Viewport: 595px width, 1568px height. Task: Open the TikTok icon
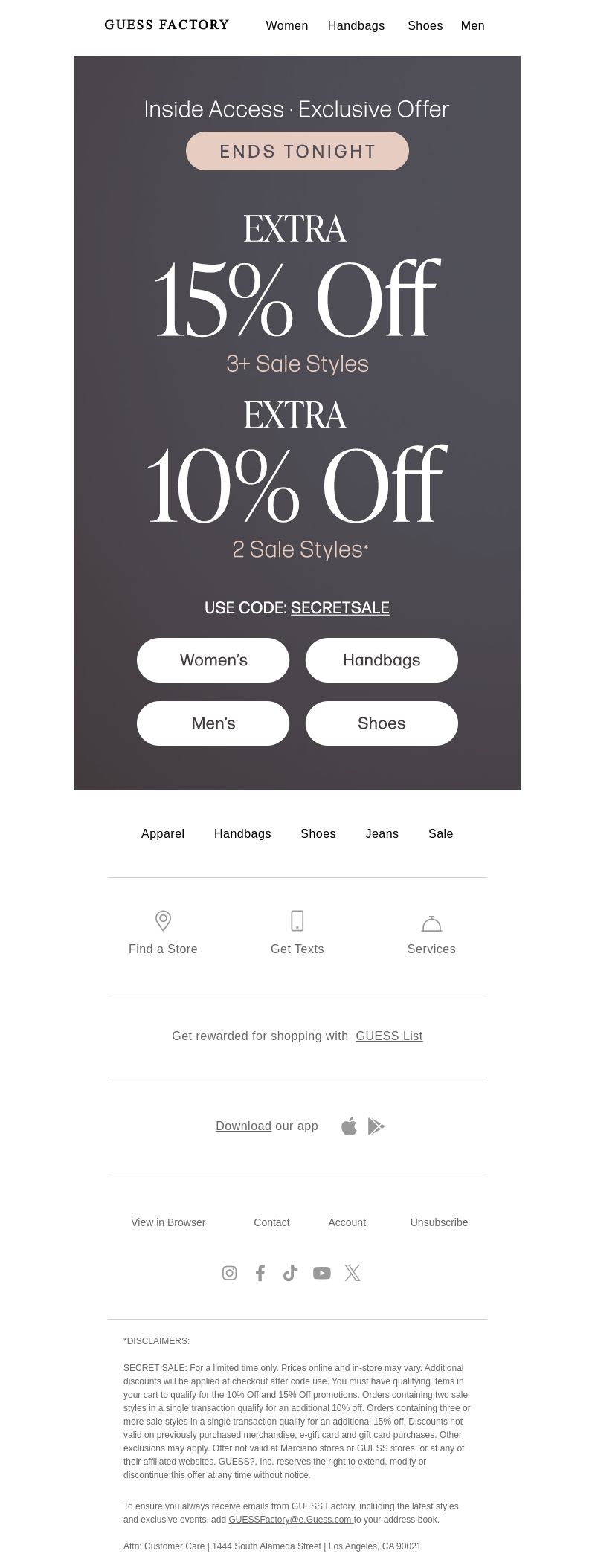coord(291,1273)
